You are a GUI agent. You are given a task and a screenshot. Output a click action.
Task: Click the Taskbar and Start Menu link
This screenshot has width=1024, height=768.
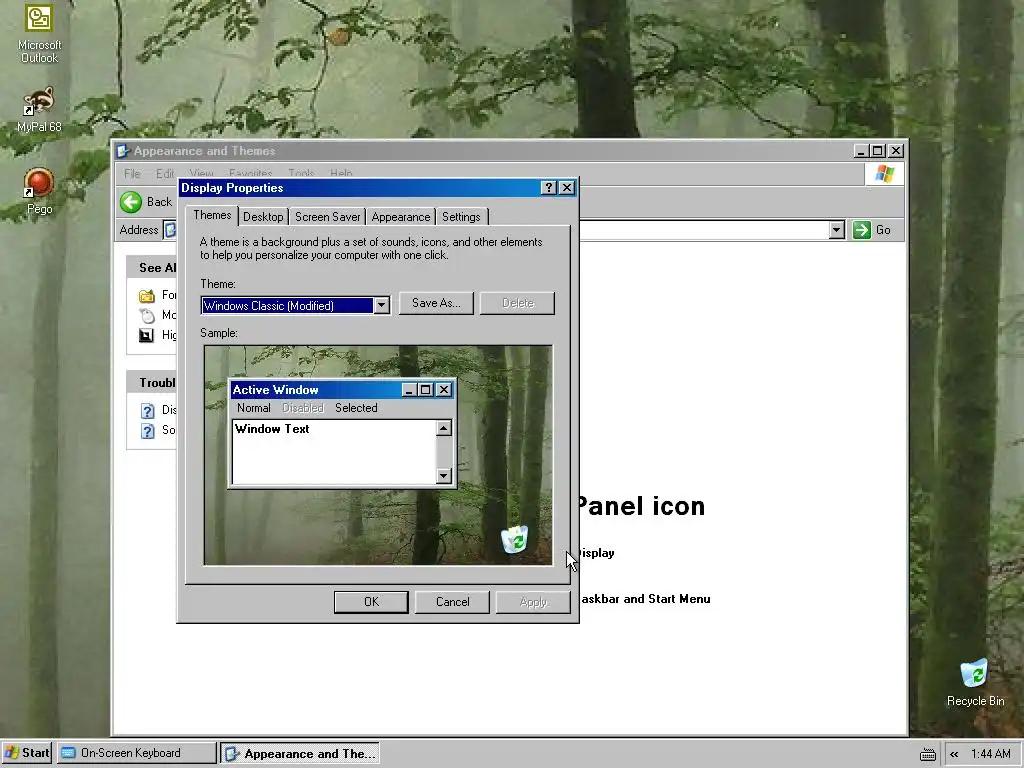[x=645, y=599]
